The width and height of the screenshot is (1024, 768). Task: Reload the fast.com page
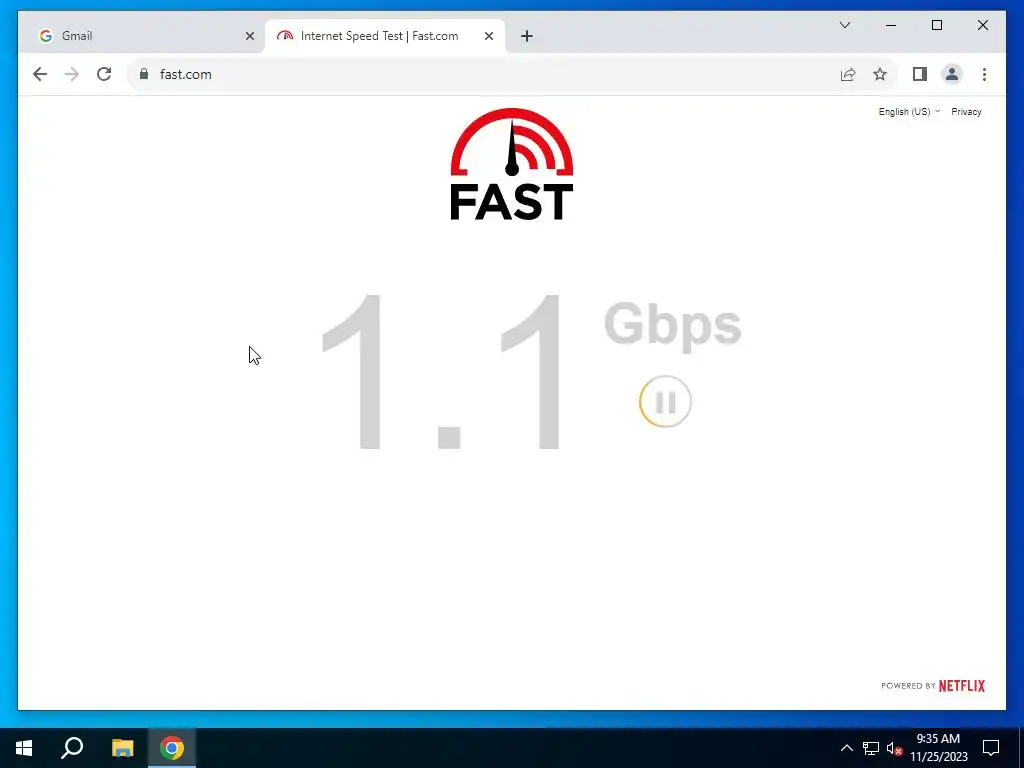104,74
